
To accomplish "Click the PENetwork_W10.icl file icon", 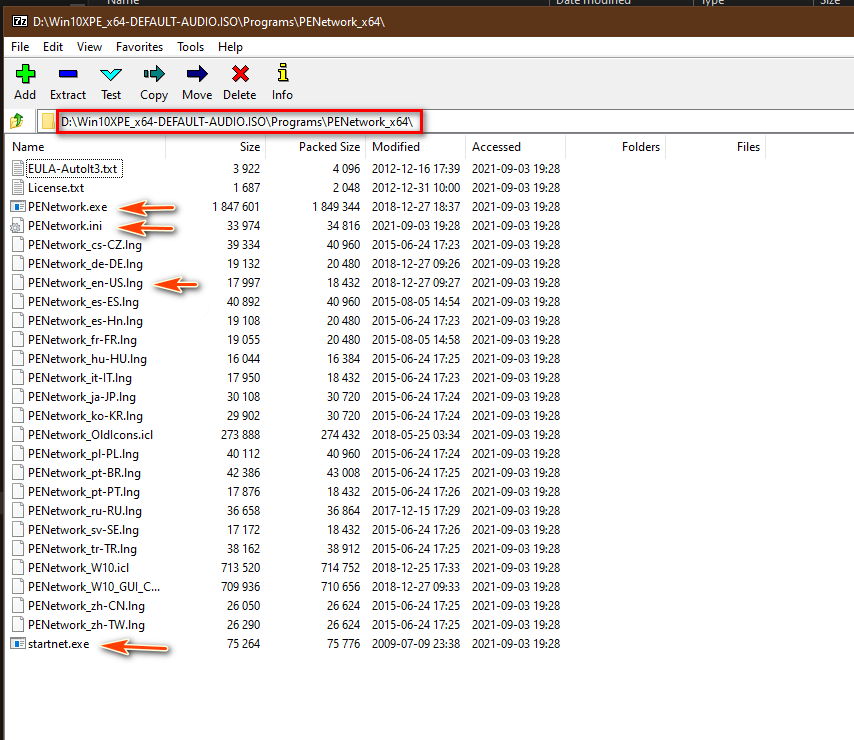I will pyautogui.click(x=18, y=568).
